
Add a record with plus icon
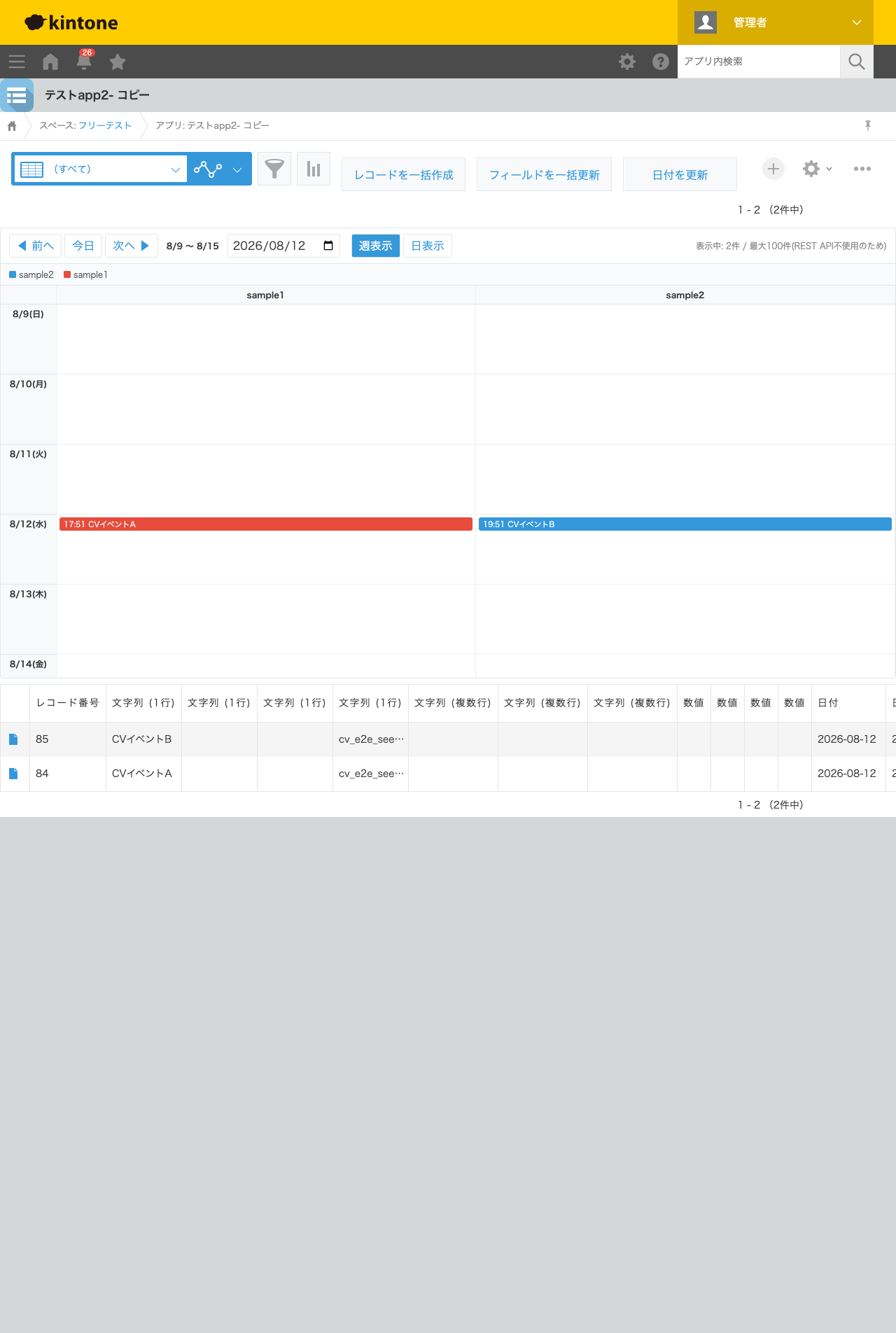point(773,169)
